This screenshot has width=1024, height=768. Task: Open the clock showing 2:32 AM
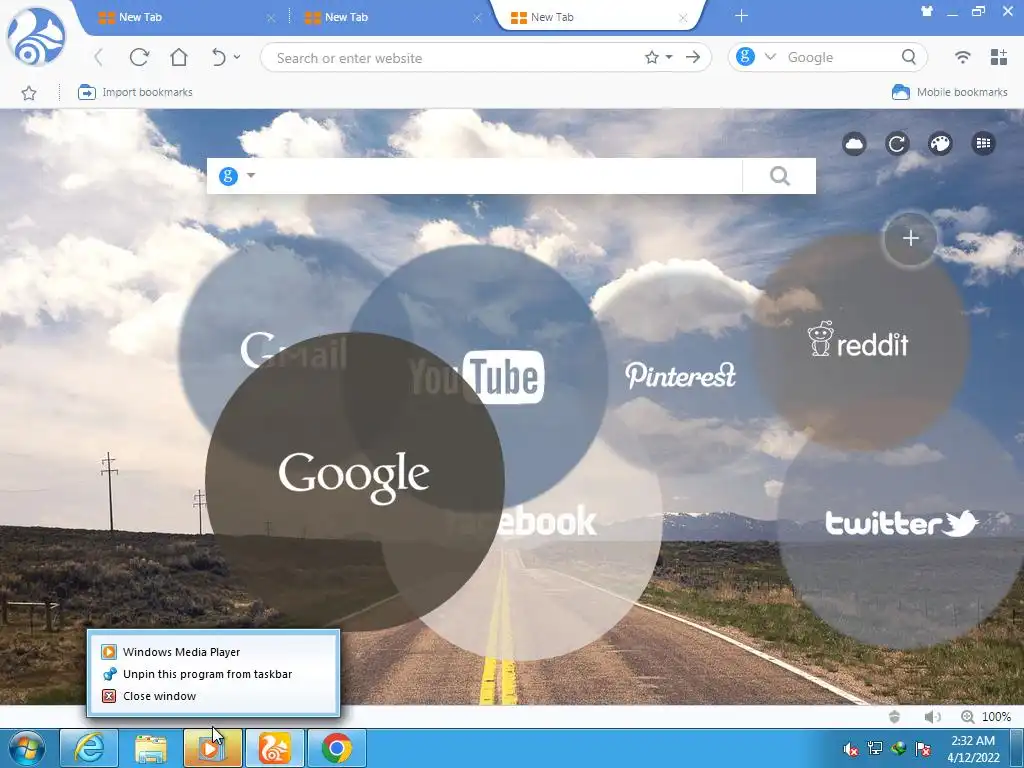pyautogui.click(x=973, y=748)
